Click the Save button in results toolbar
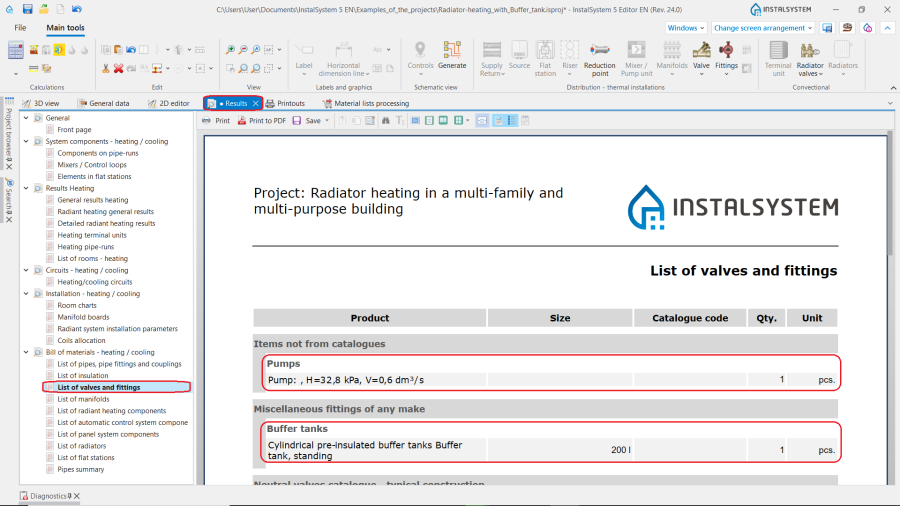 tap(307, 120)
